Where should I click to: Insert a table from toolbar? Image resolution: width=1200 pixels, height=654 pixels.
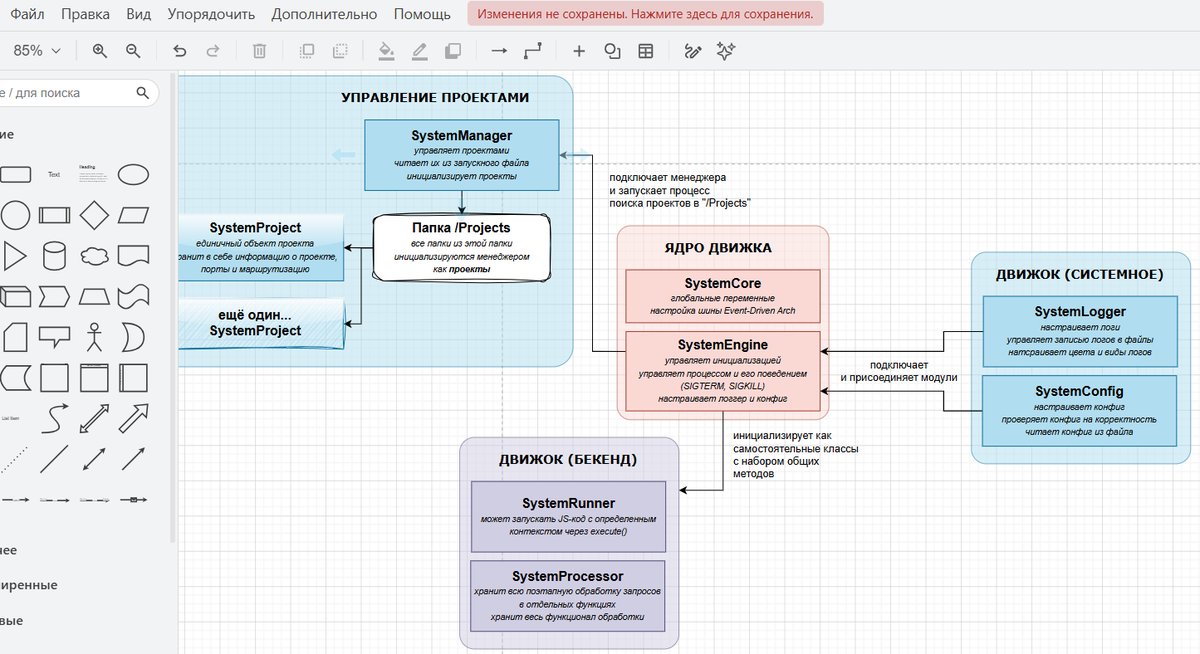646,51
